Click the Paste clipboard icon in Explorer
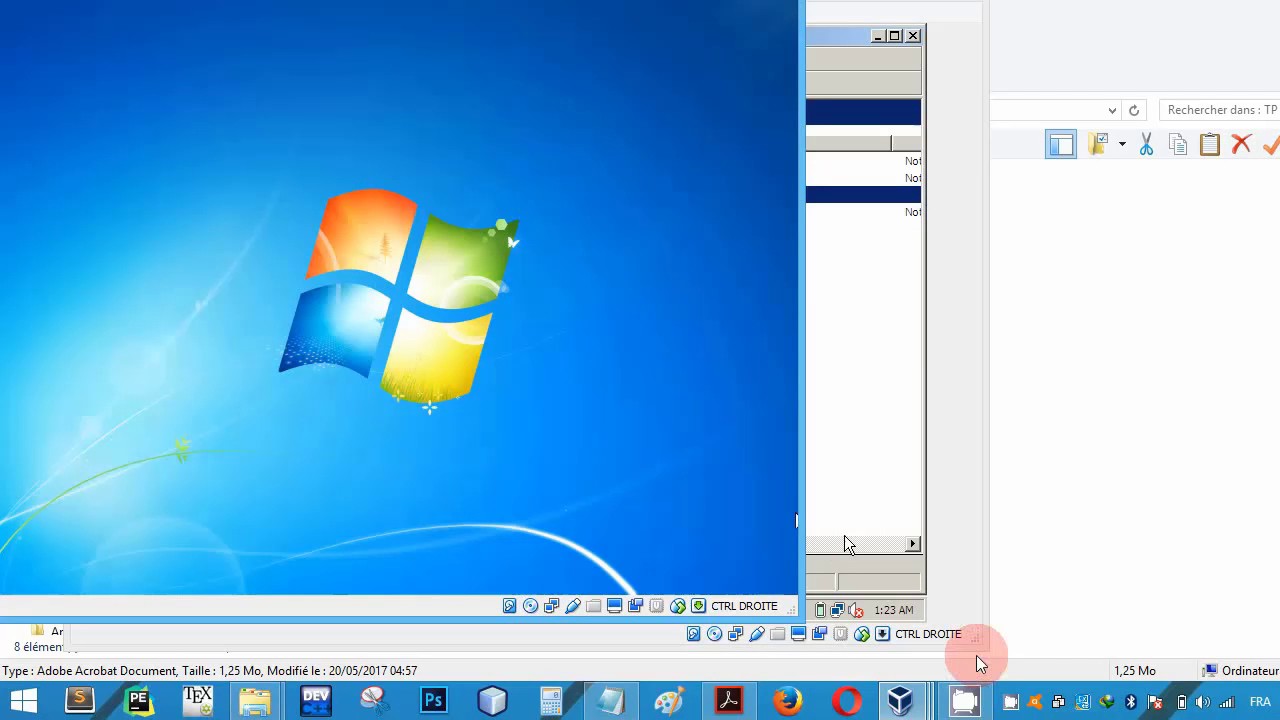This screenshot has width=1280, height=720. coord(1210,145)
